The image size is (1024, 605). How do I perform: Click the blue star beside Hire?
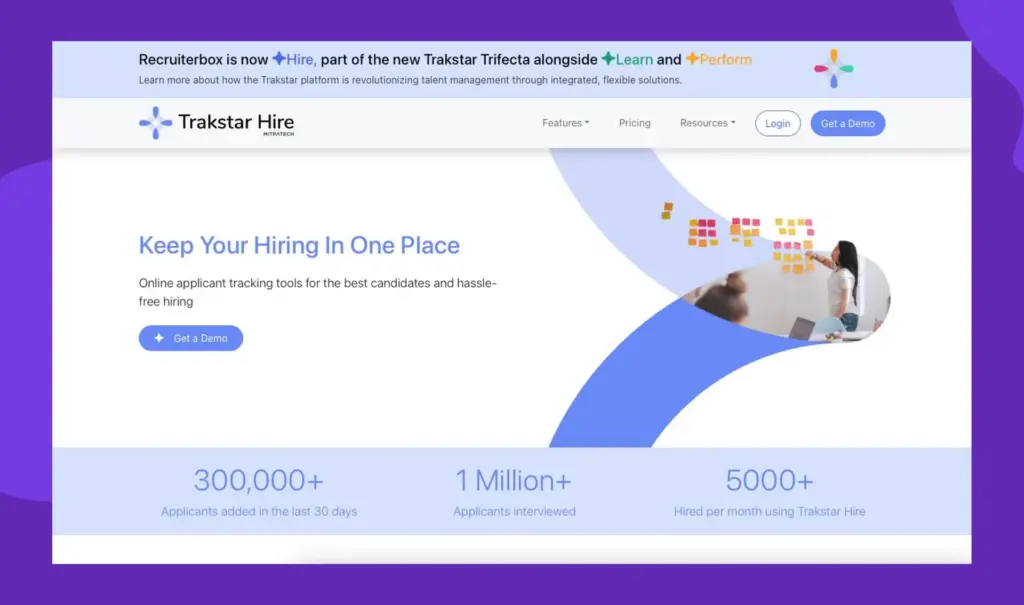coord(279,59)
